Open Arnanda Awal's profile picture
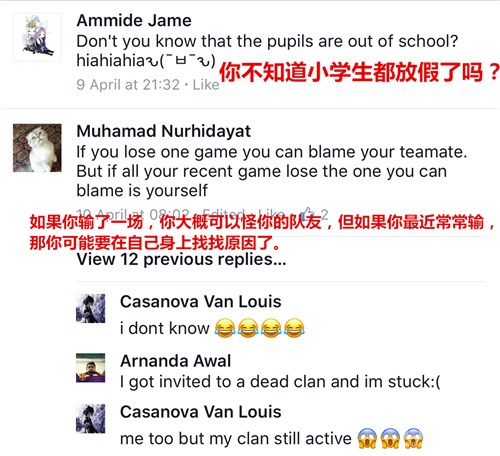Screen dimensions: 500x456 [x=90, y=368]
